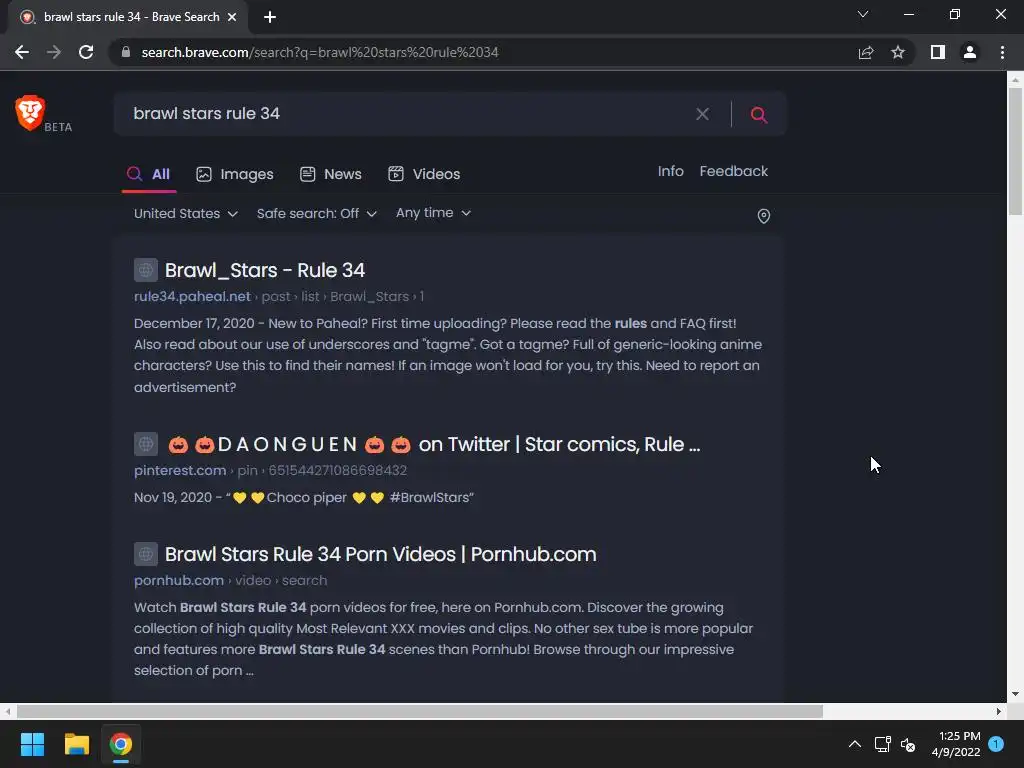Click the muted volume tray icon

coord(908,744)
